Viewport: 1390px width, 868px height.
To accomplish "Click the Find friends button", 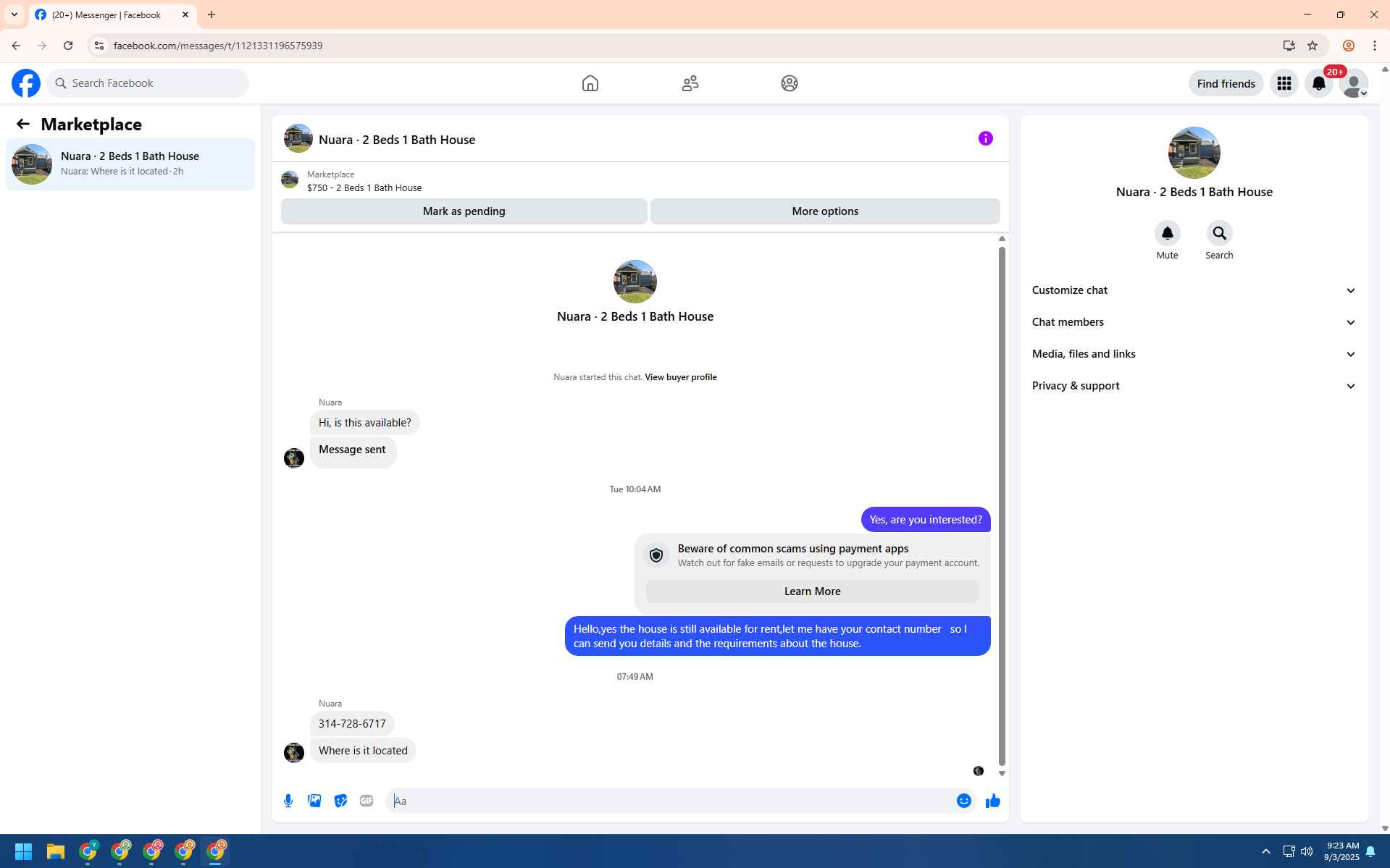I will click(1226, 83).
